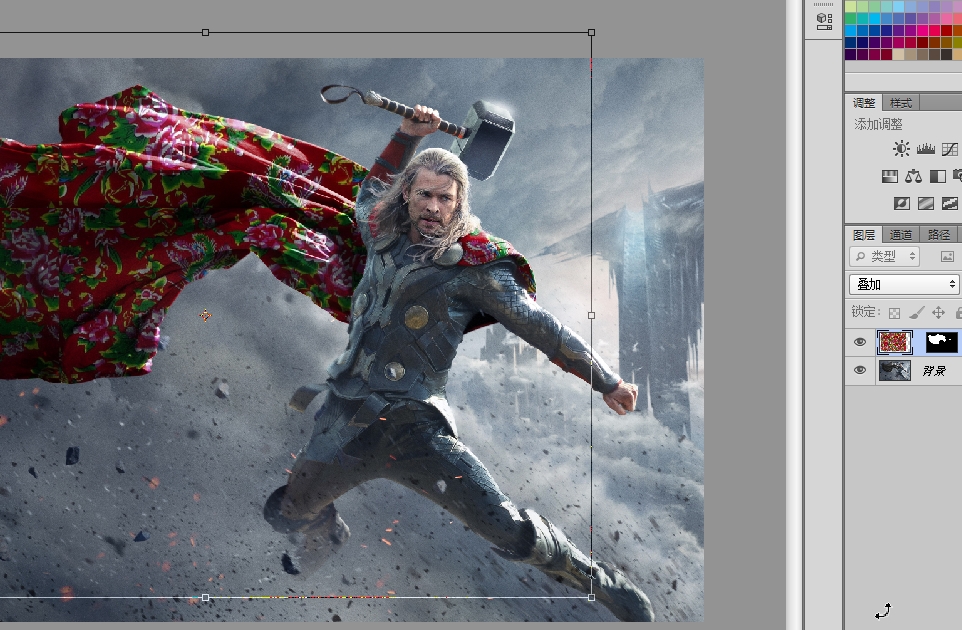Open the 3D properties panel icon
This screenshot has width=962, height=630.
coord(825,21)
